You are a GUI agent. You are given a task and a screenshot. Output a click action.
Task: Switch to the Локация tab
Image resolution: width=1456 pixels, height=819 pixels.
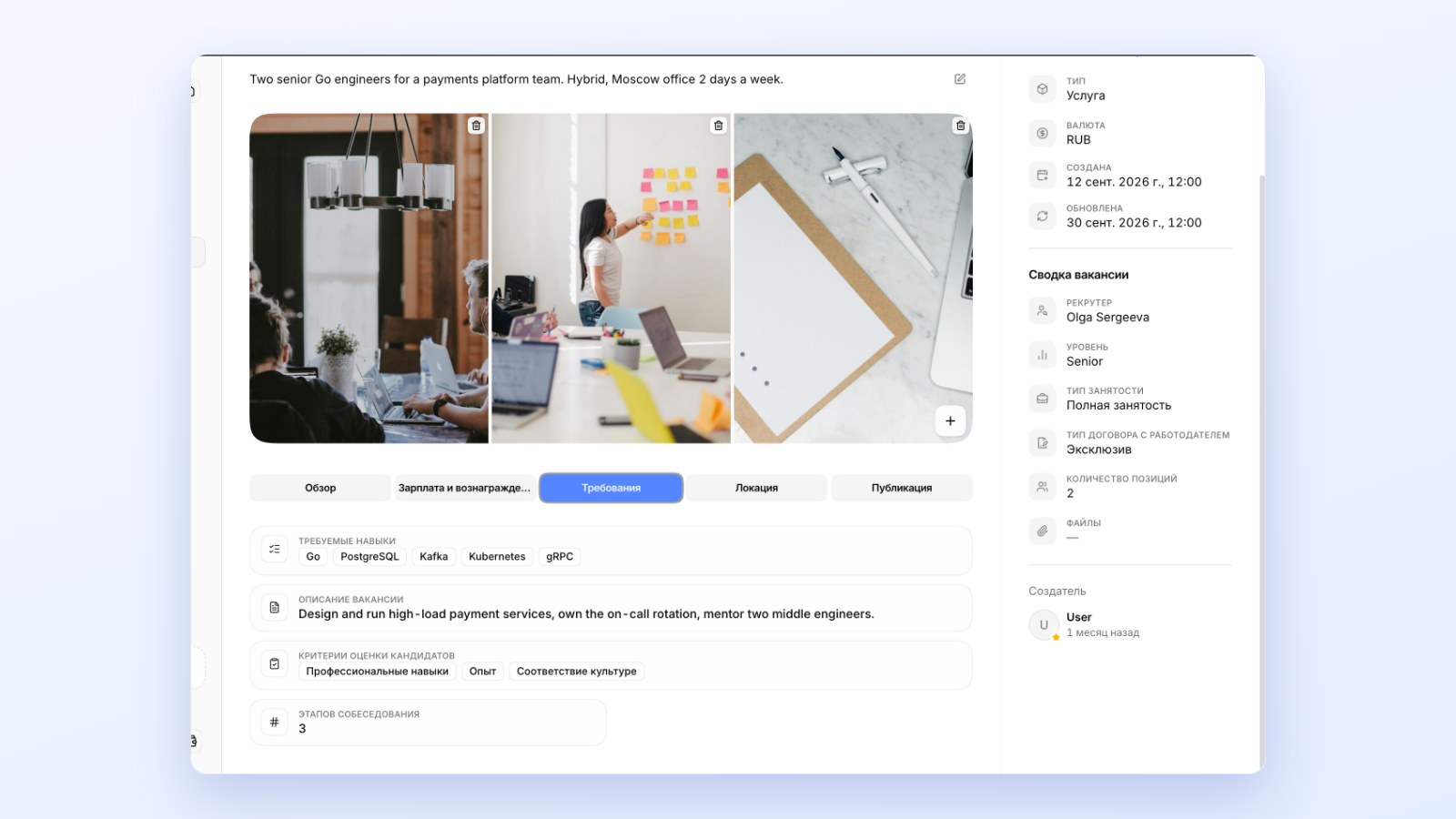[x=756, y=488]
